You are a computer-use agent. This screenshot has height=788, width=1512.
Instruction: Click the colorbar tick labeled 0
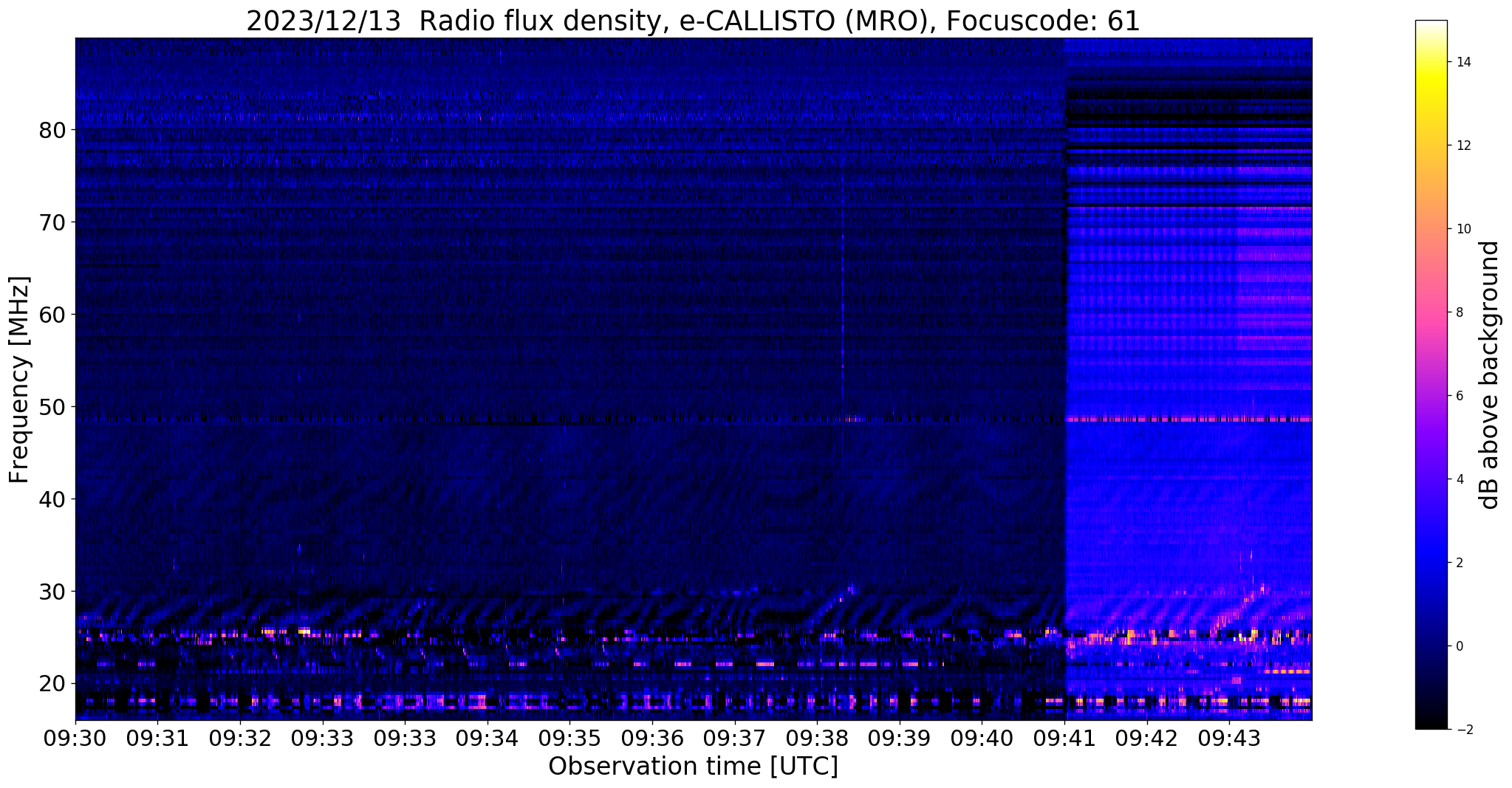[x=1459, y=646]
